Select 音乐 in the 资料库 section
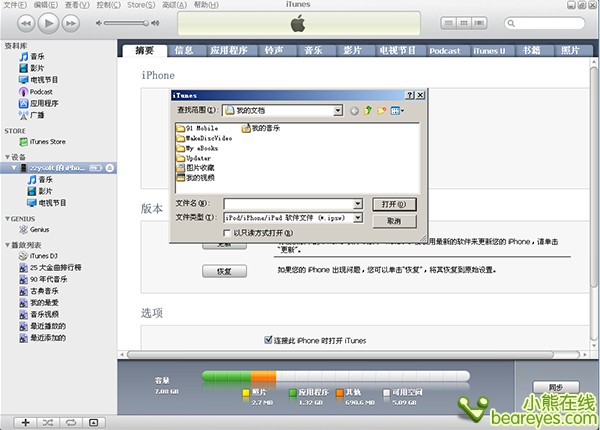This screenshot has height=430, width=600. pyautogui.click(x=37, y=57)
